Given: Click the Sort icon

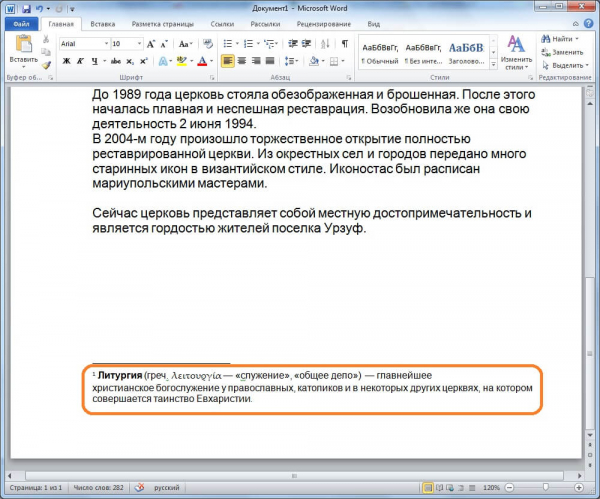Looking at the screenshot, I should pyautogui.click(x=325, y=44).
